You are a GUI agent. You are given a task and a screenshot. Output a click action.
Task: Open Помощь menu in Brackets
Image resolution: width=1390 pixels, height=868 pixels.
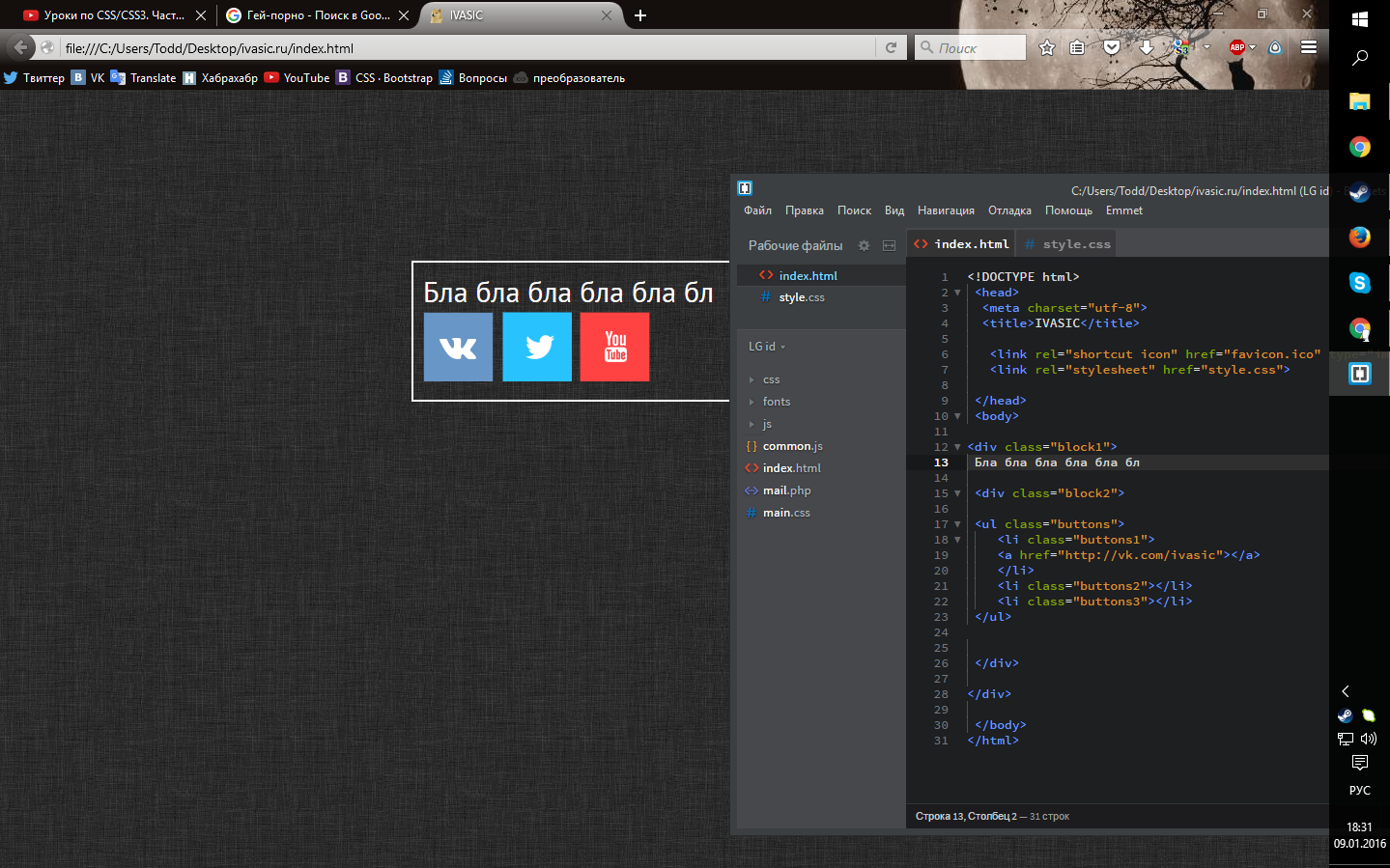coord(1068,210)
